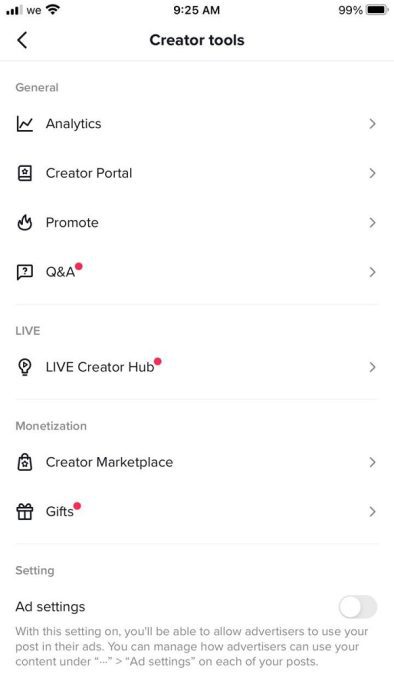The image size is (394, 700).
Task: Expand Gifts using its right chevron
Action: pos(373,512)
